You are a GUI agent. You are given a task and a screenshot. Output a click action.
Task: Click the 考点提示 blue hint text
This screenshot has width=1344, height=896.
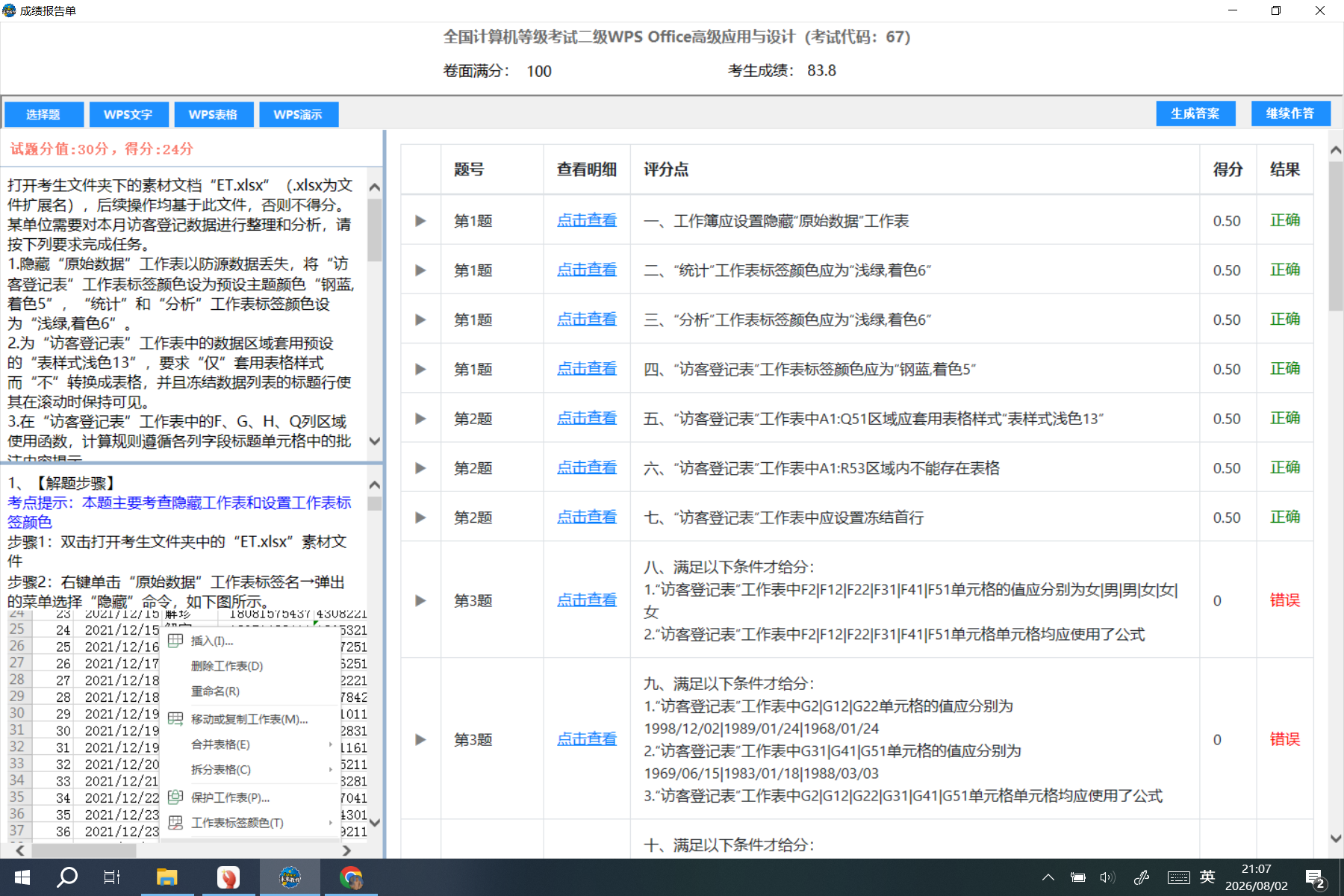(x=179, y=512)
